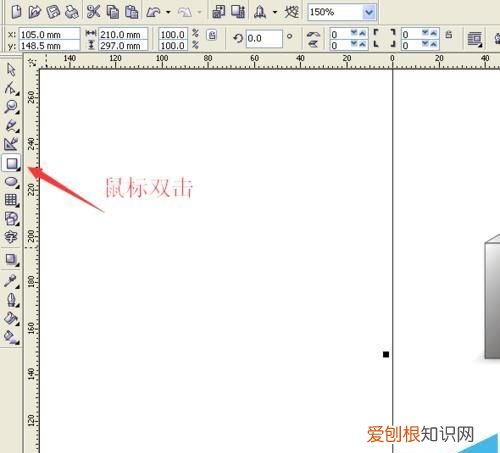Screen dimensions: 500x453
Task: Select the Graph paper tool
Action: click(11, 200)
